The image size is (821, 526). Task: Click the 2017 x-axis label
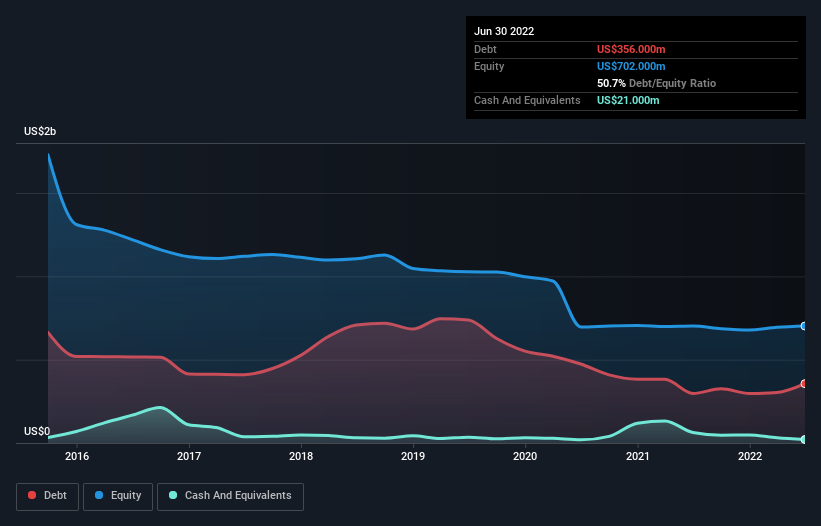tap(189, 456)
